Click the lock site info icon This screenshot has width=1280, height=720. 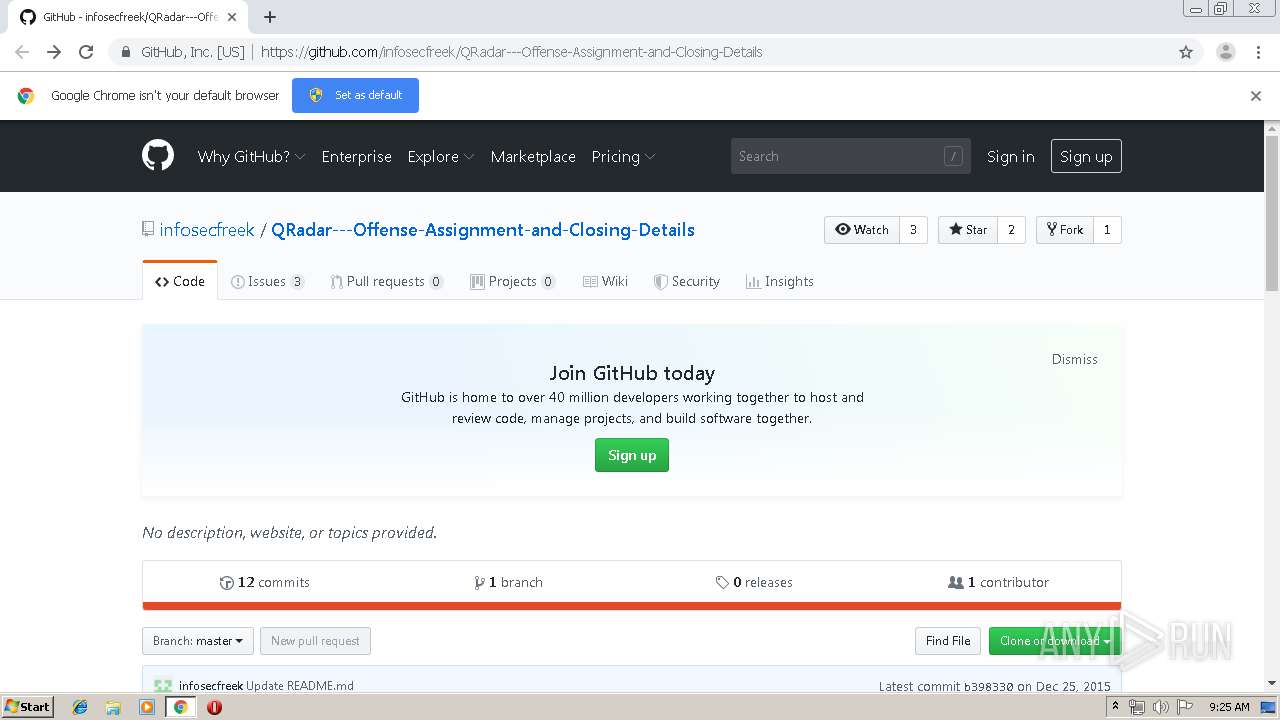pyautogui.click(x=125, y=52)
